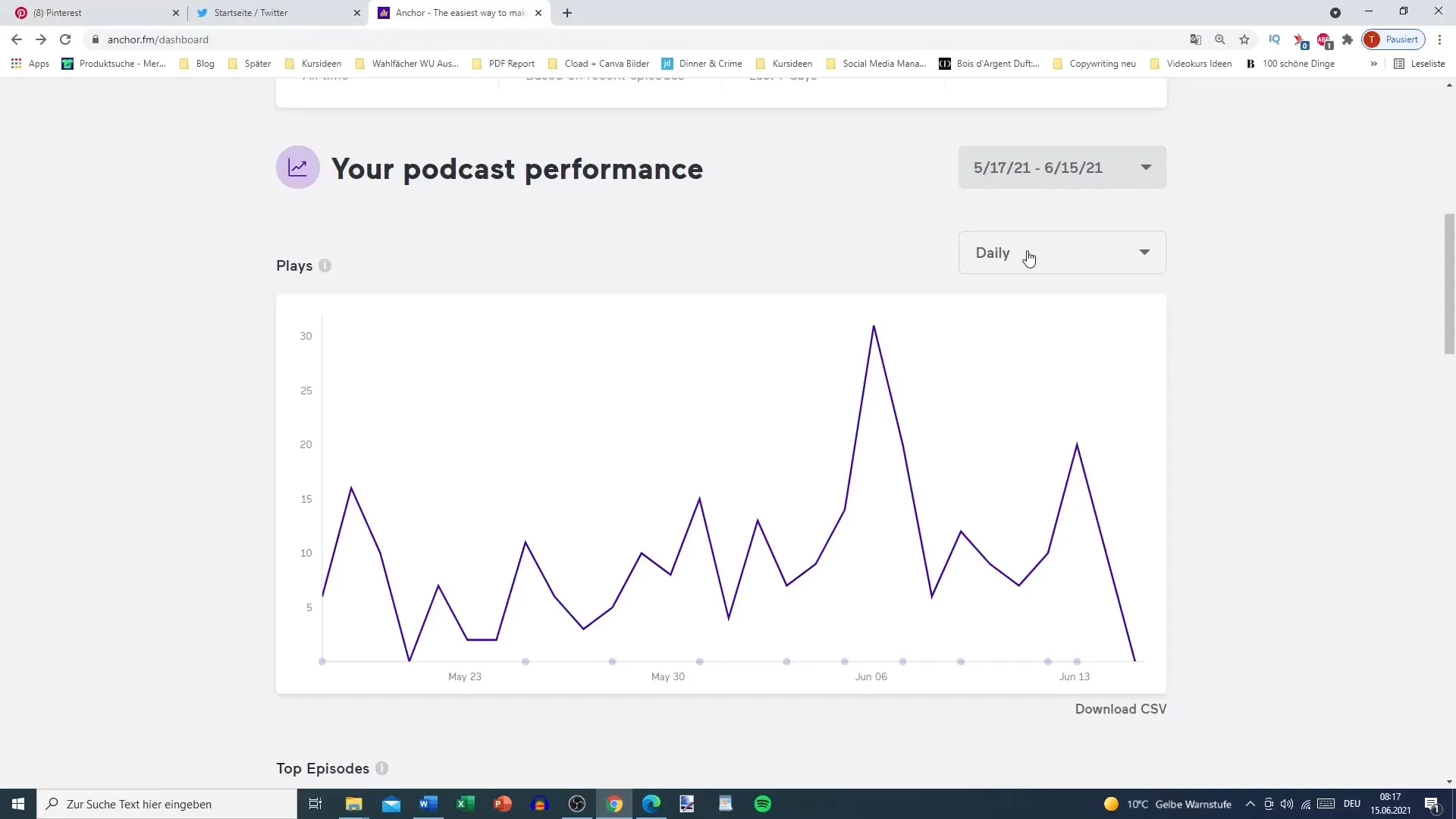Reload the anchor.fm page

(65, 39)
